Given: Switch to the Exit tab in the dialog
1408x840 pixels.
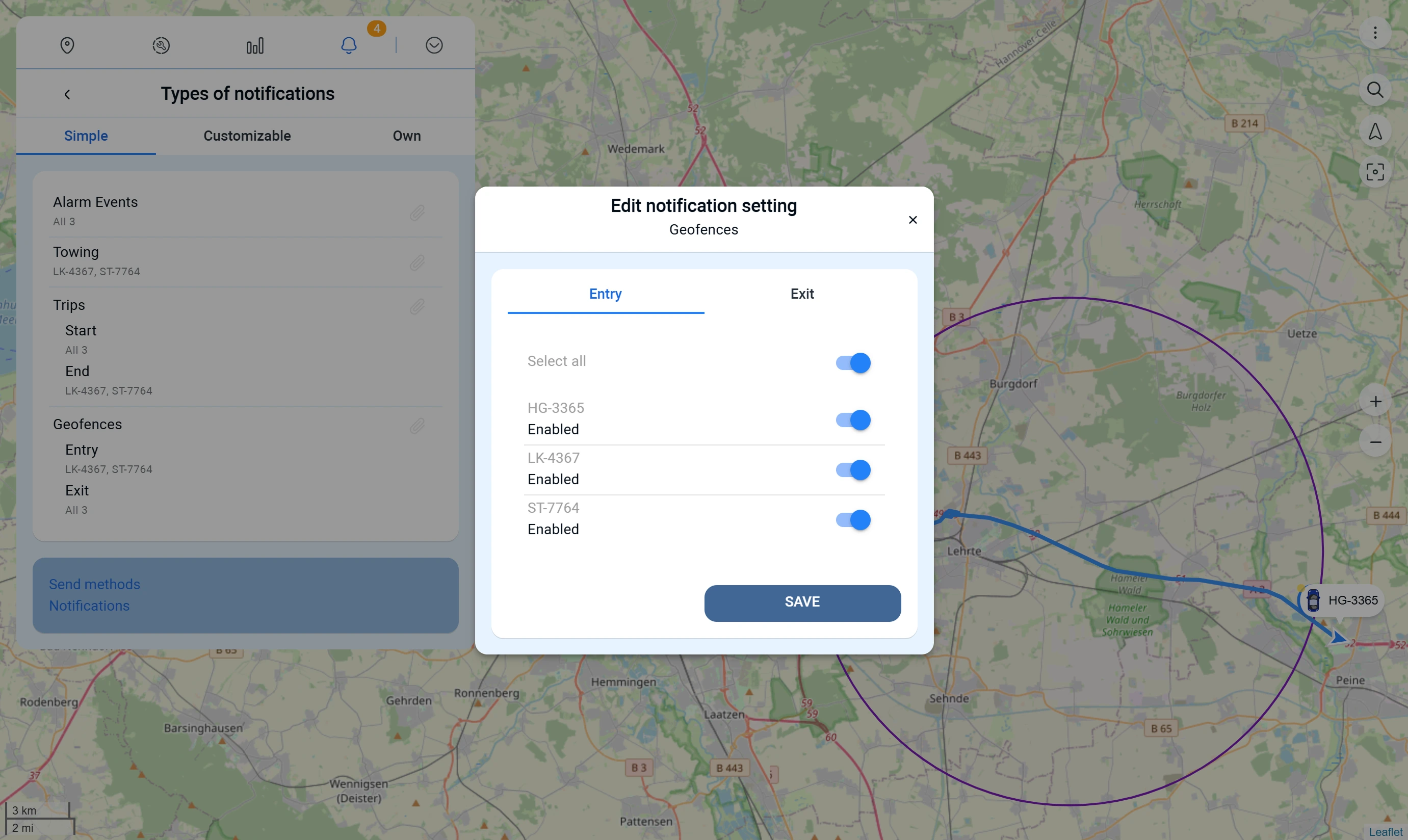Looking at the screenshot, I should [x=802, y=294].
